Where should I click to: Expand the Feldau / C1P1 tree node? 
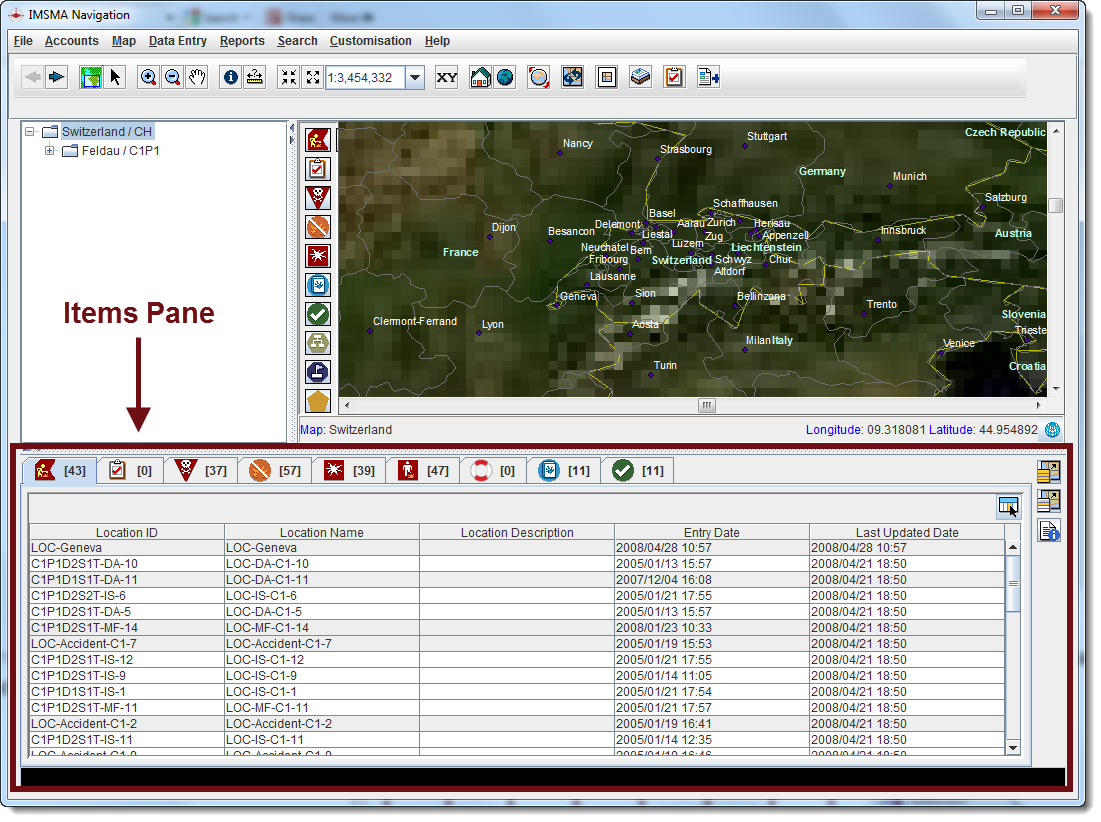[x=50, y=151]
